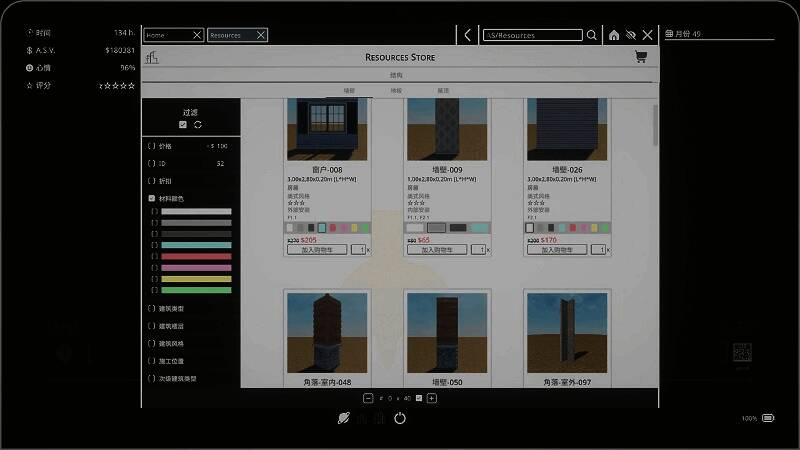Close the Resources tab
800x450 pixels.
pos(261,35)
